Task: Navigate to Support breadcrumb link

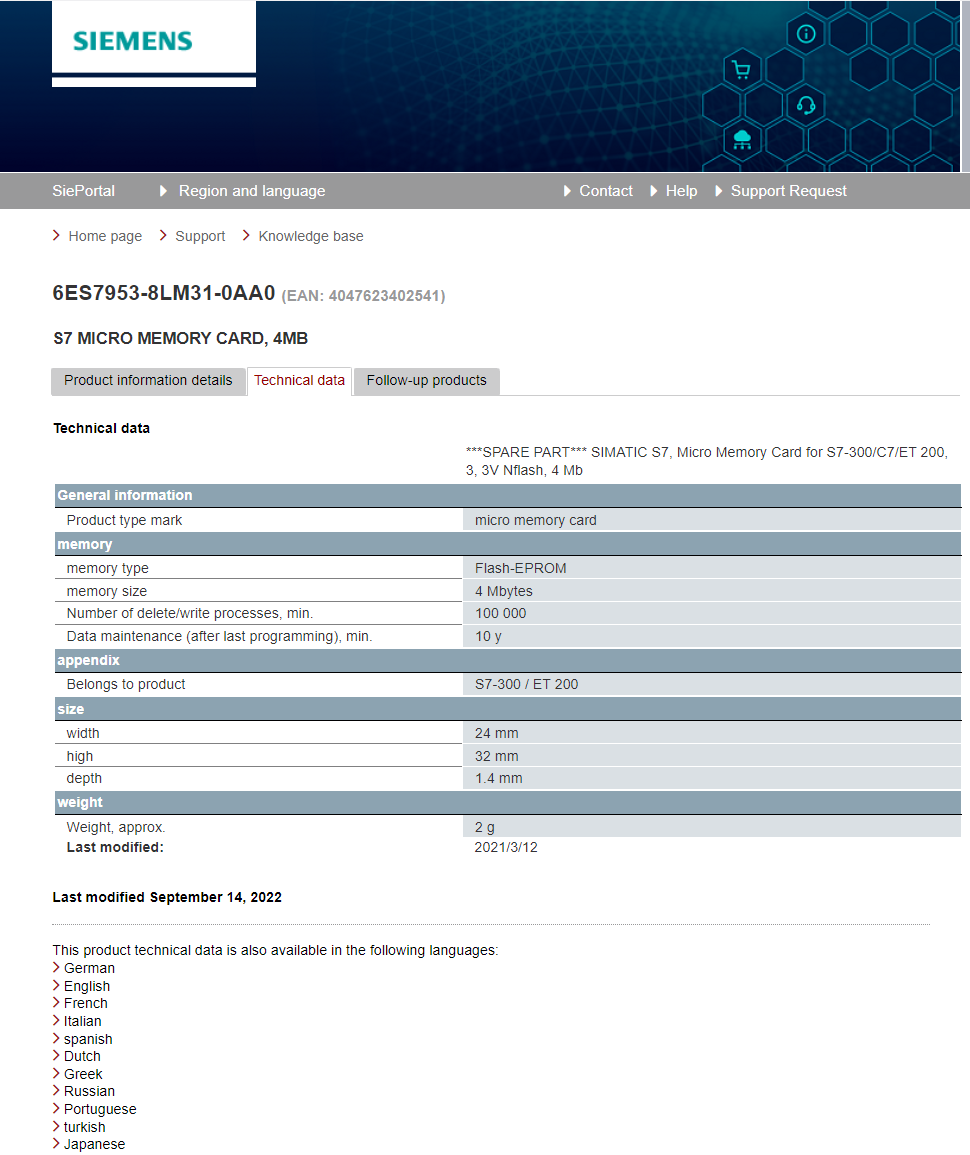Action: [x=200, y=236]
